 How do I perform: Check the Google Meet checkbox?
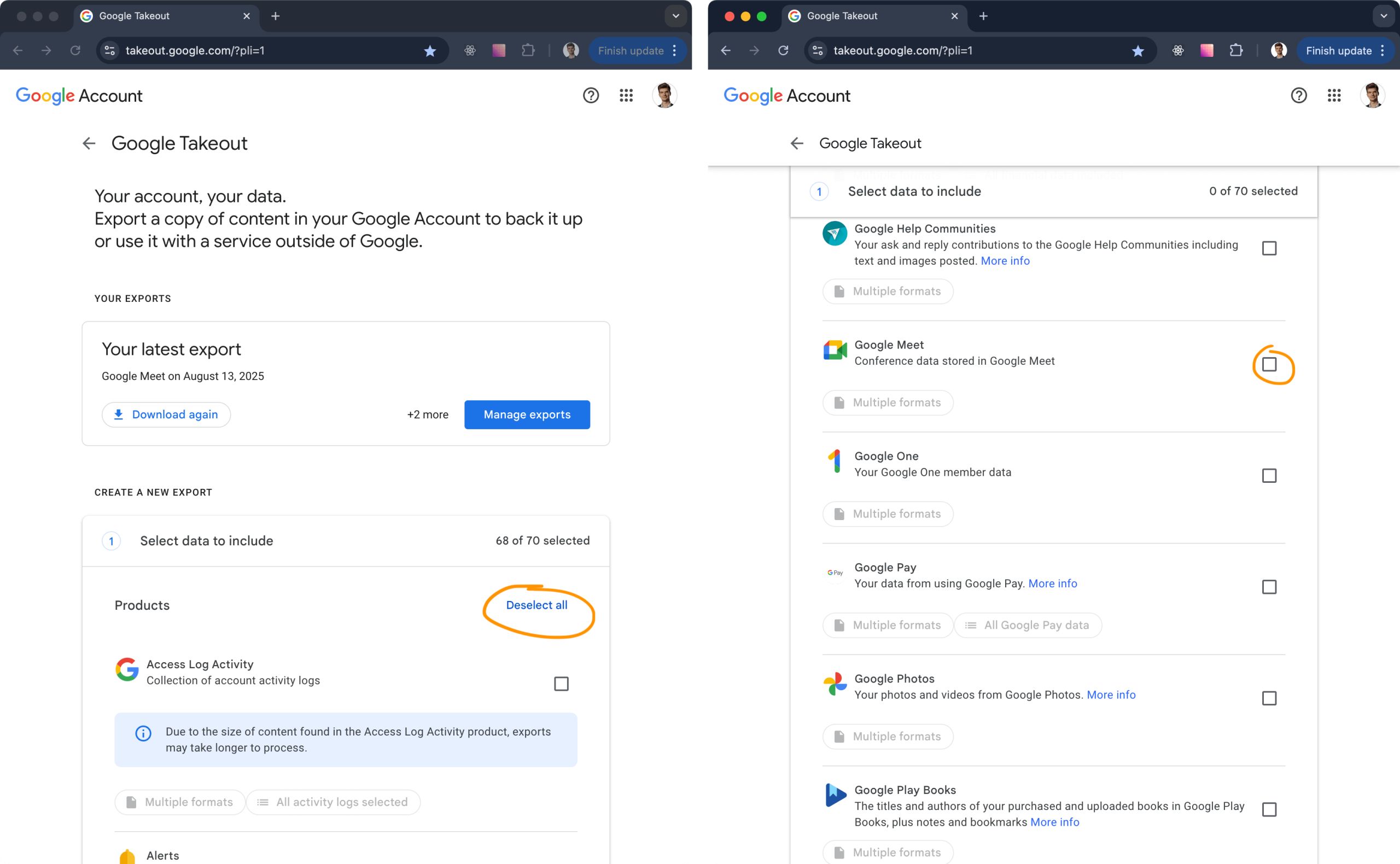[x=1269, y=365]
